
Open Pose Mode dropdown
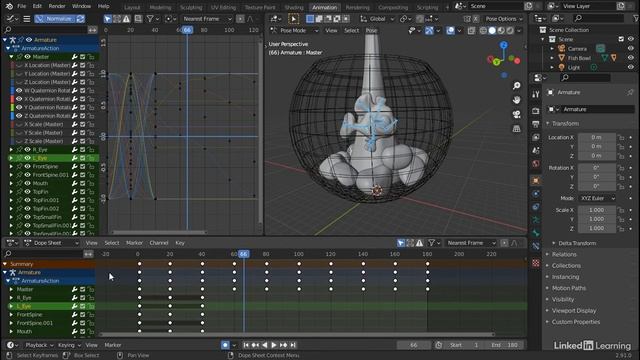point(294,31)
